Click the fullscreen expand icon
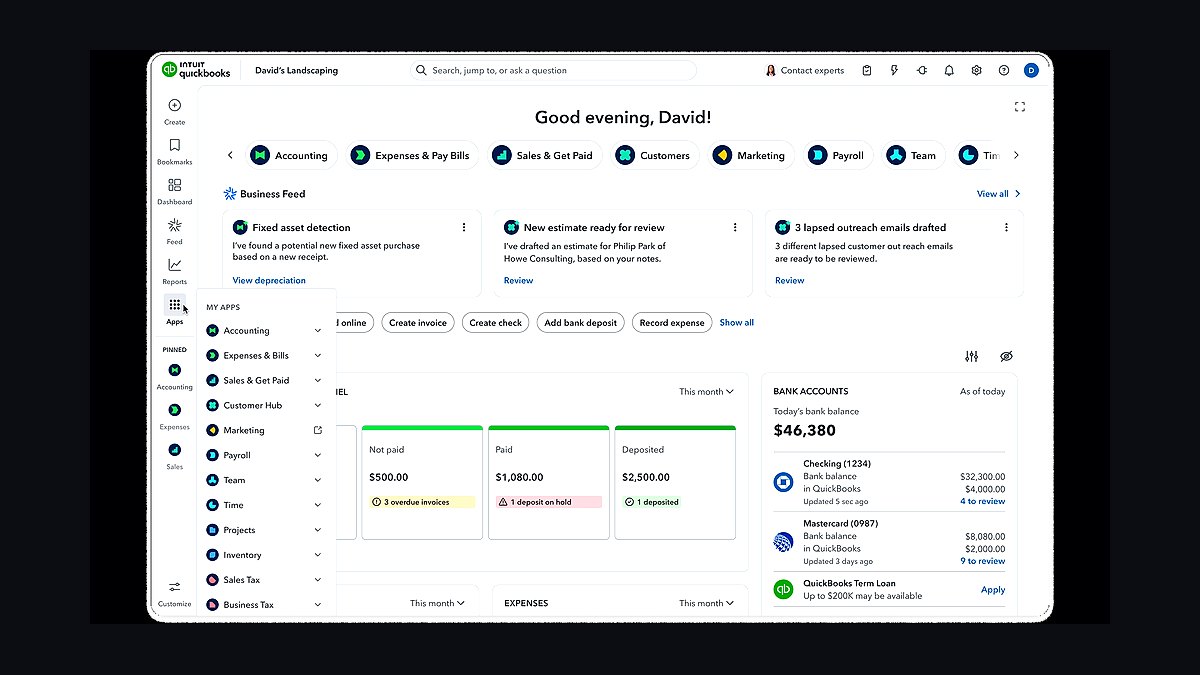Screen dimensions: 1200x675 [x=1020, y=107]
